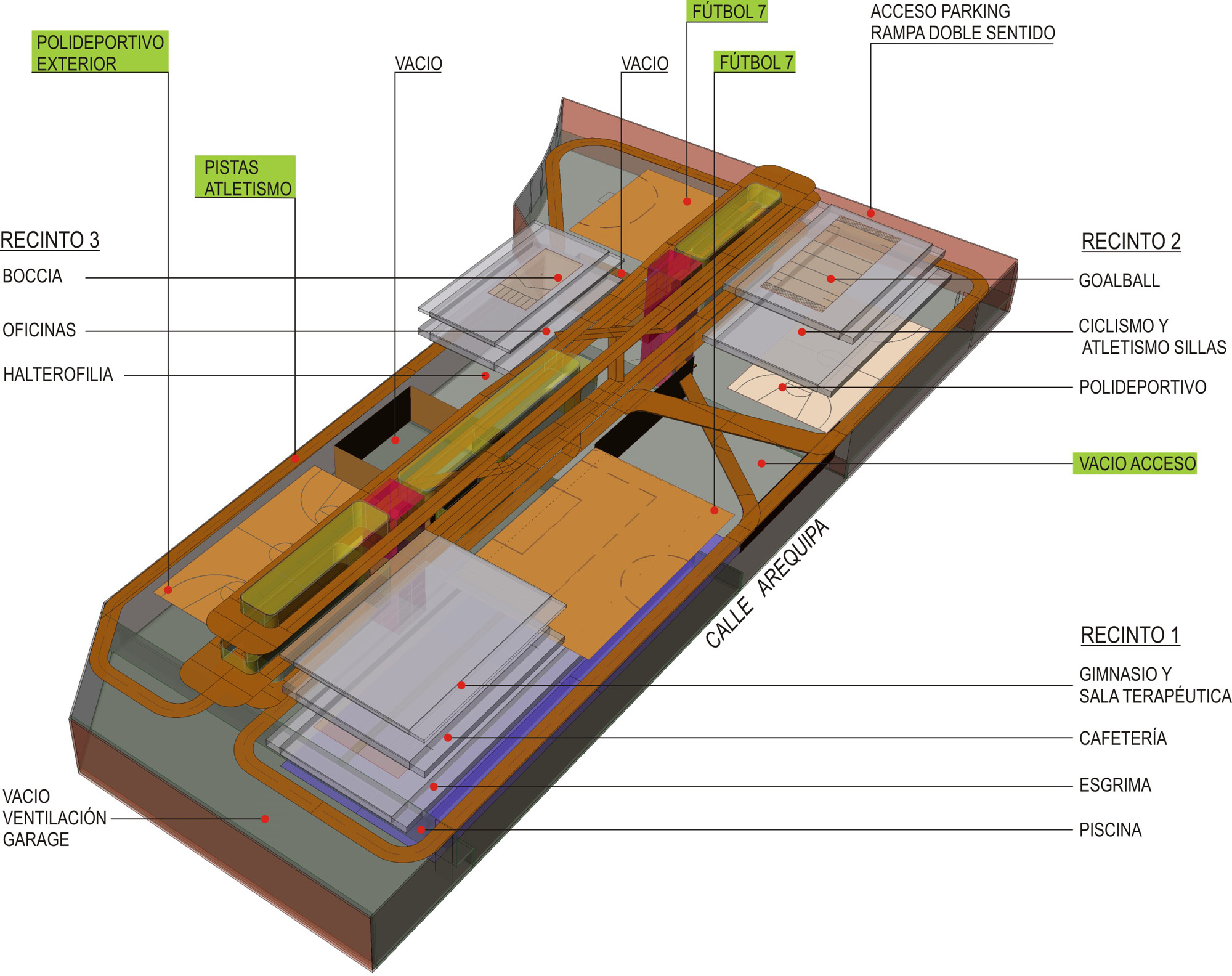Click the PISTAS ATLETISMO green label
This screenshot has height=976, width=1232.
tap(246, 177)
